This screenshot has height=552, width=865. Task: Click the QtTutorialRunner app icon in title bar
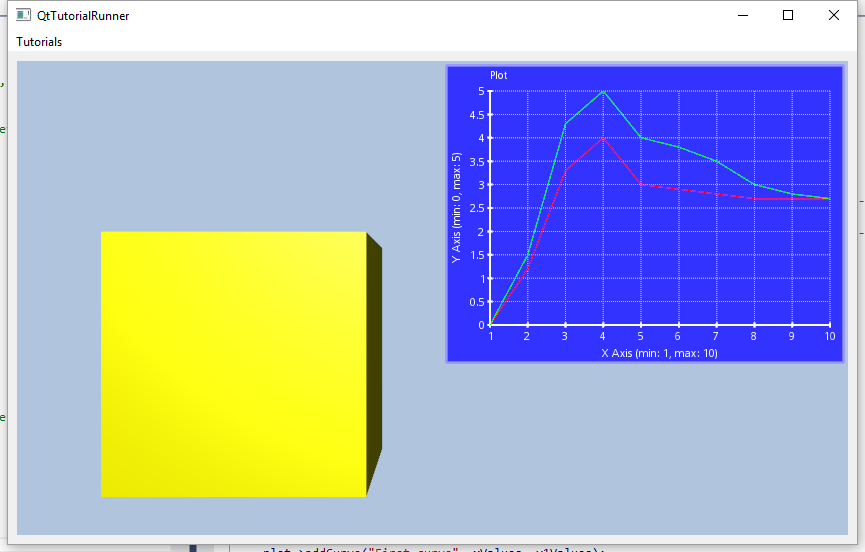click(x=23, y=16)
